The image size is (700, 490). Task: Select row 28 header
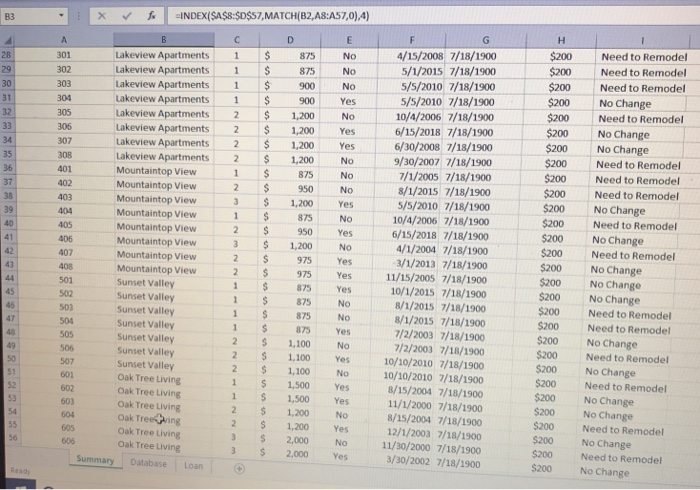7,54
